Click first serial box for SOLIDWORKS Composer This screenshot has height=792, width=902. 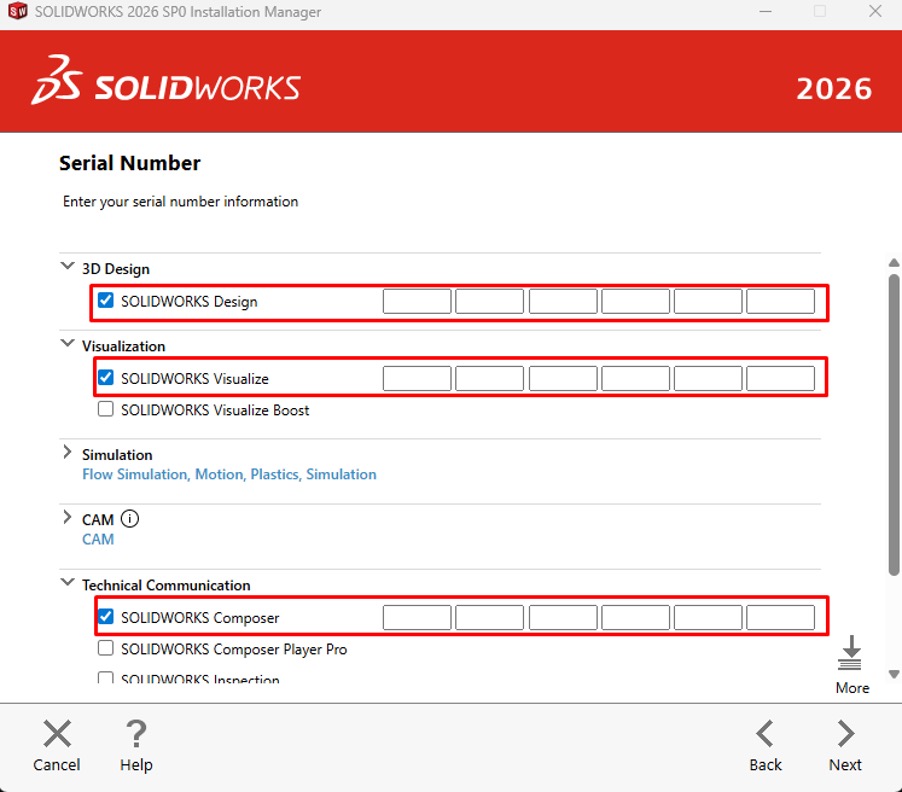[417, 618]
